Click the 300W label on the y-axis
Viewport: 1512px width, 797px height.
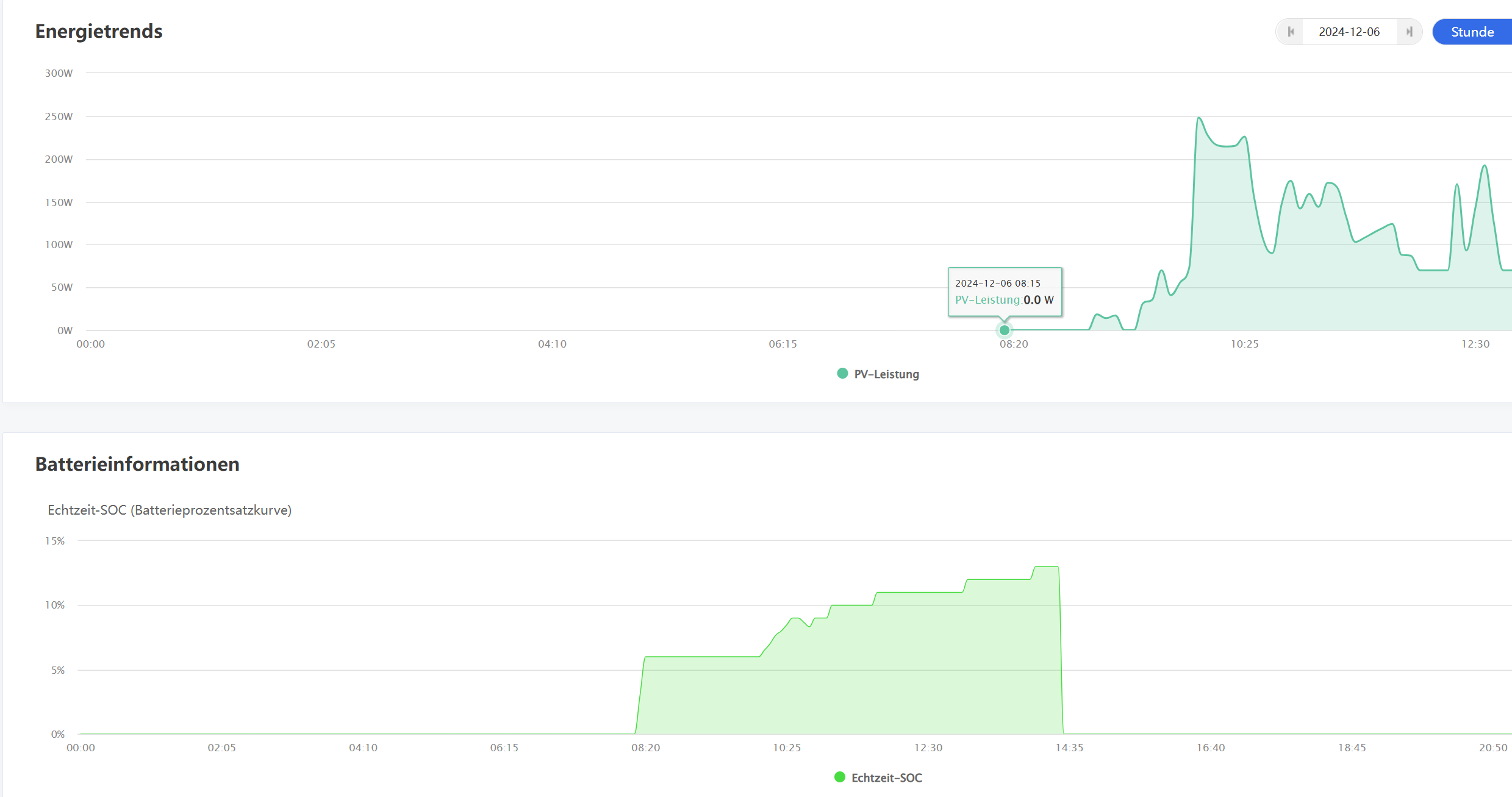click(59, 73)
